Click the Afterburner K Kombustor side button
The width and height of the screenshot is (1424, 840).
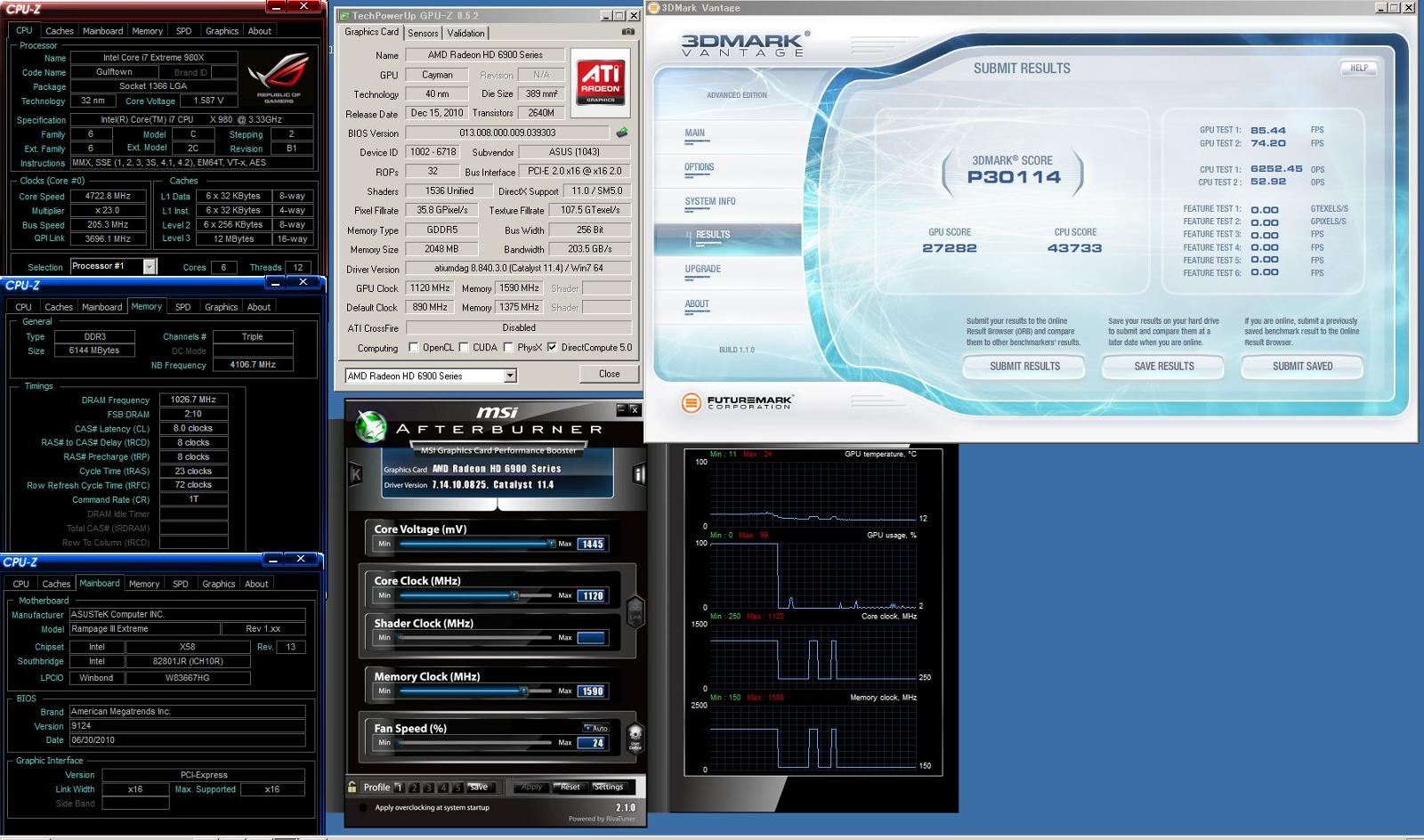pyautogui.click(x=356, y=474)
